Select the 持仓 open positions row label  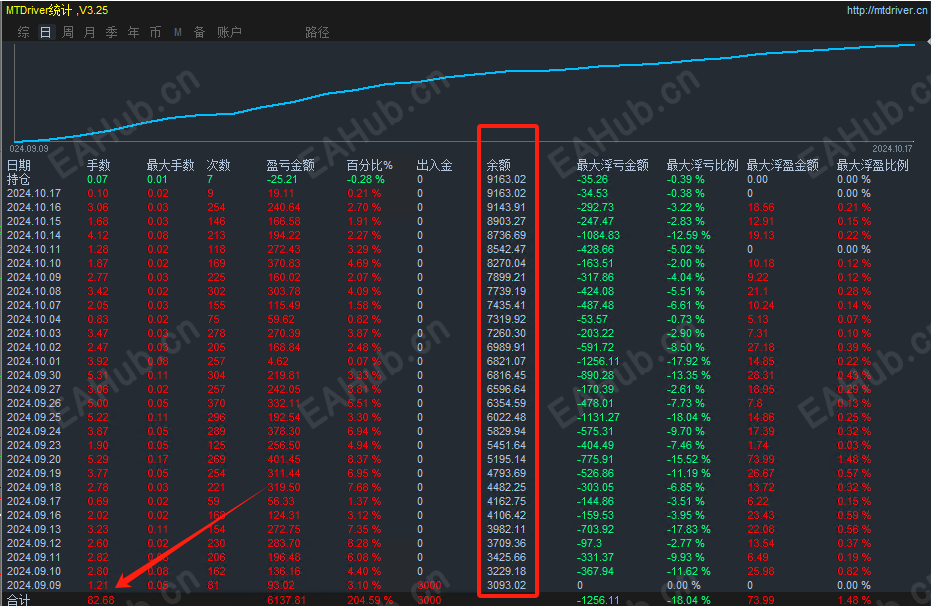click(x=18, y=179)
